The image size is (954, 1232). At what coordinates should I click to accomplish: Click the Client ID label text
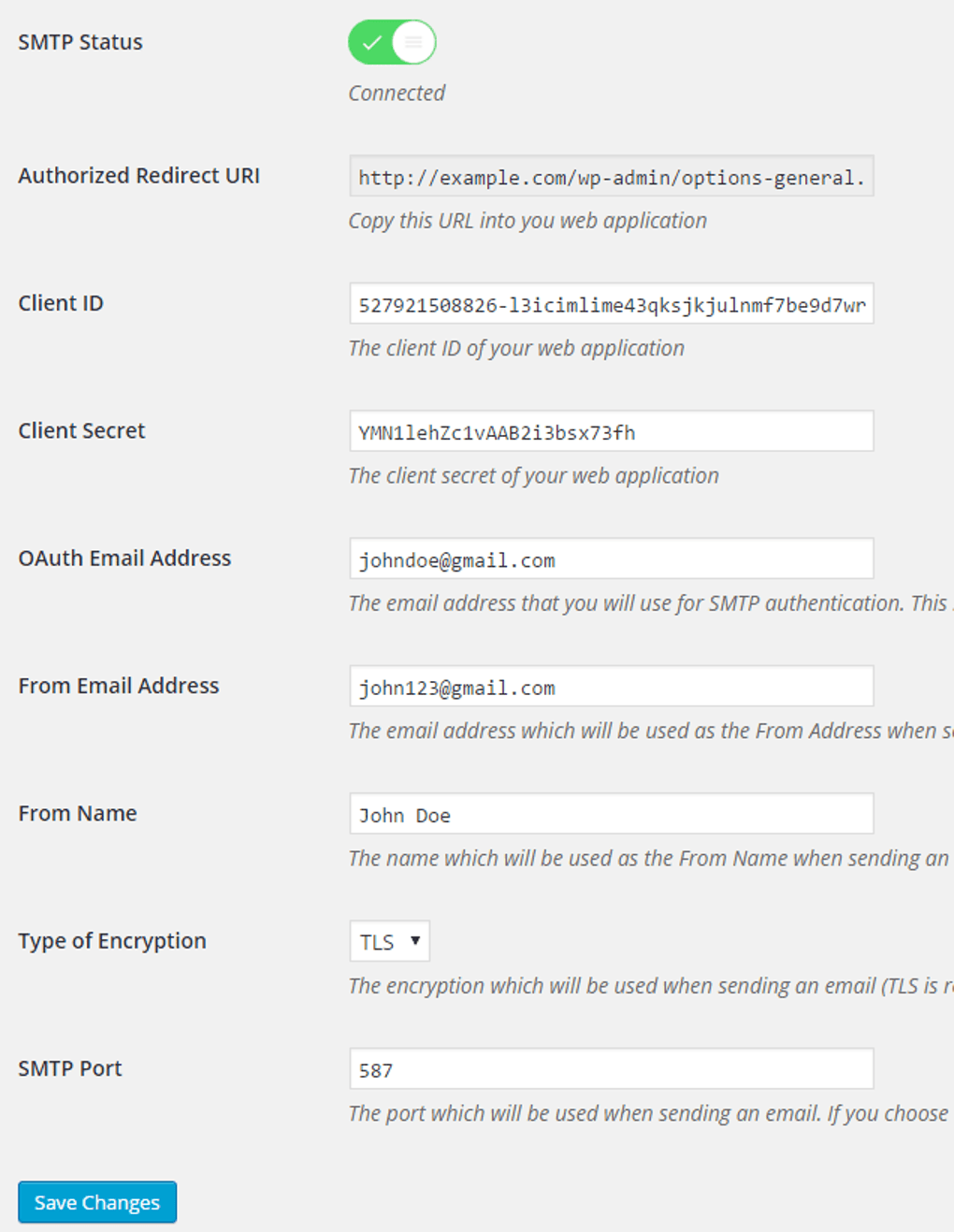pyautogui.click(x=61, y=303)
